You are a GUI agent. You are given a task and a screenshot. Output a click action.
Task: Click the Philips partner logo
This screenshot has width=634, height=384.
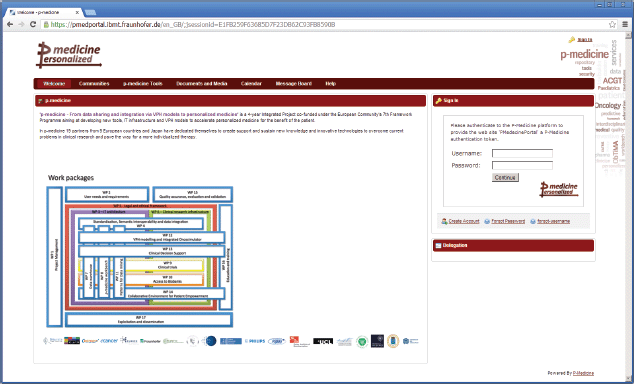(x=255, y=341)
